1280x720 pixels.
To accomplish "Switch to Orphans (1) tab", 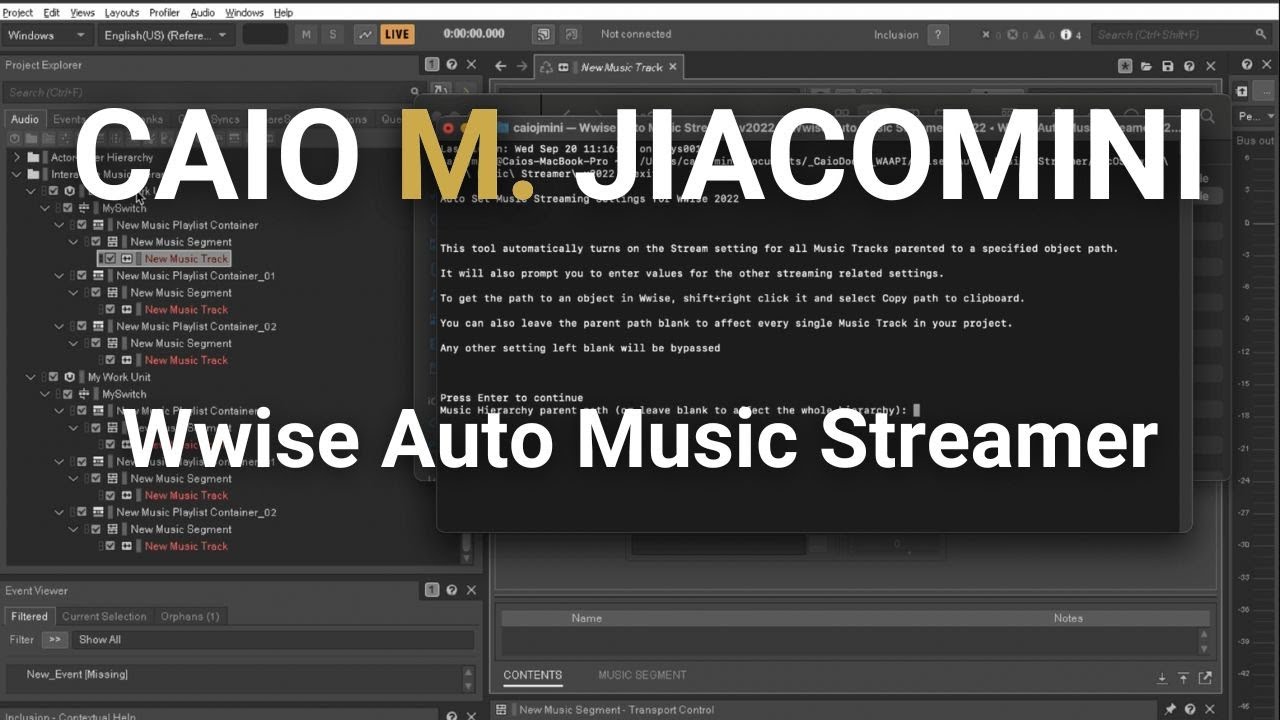I will (190, 616).
